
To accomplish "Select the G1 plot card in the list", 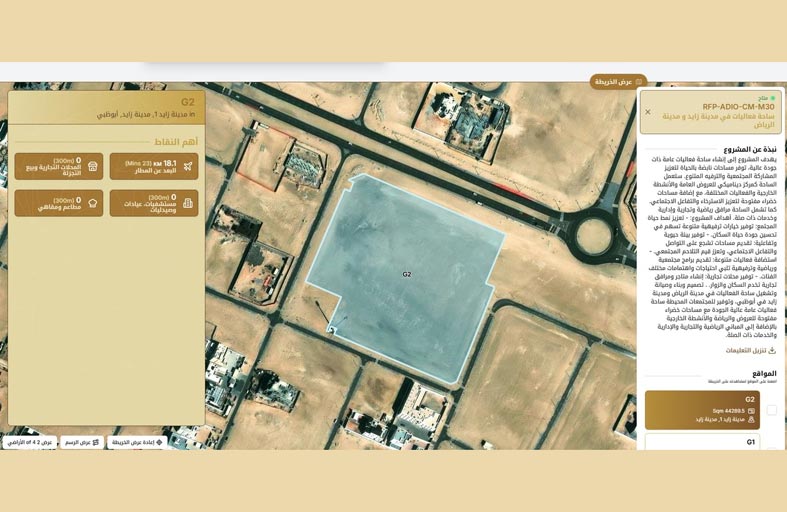I will 701,441.
